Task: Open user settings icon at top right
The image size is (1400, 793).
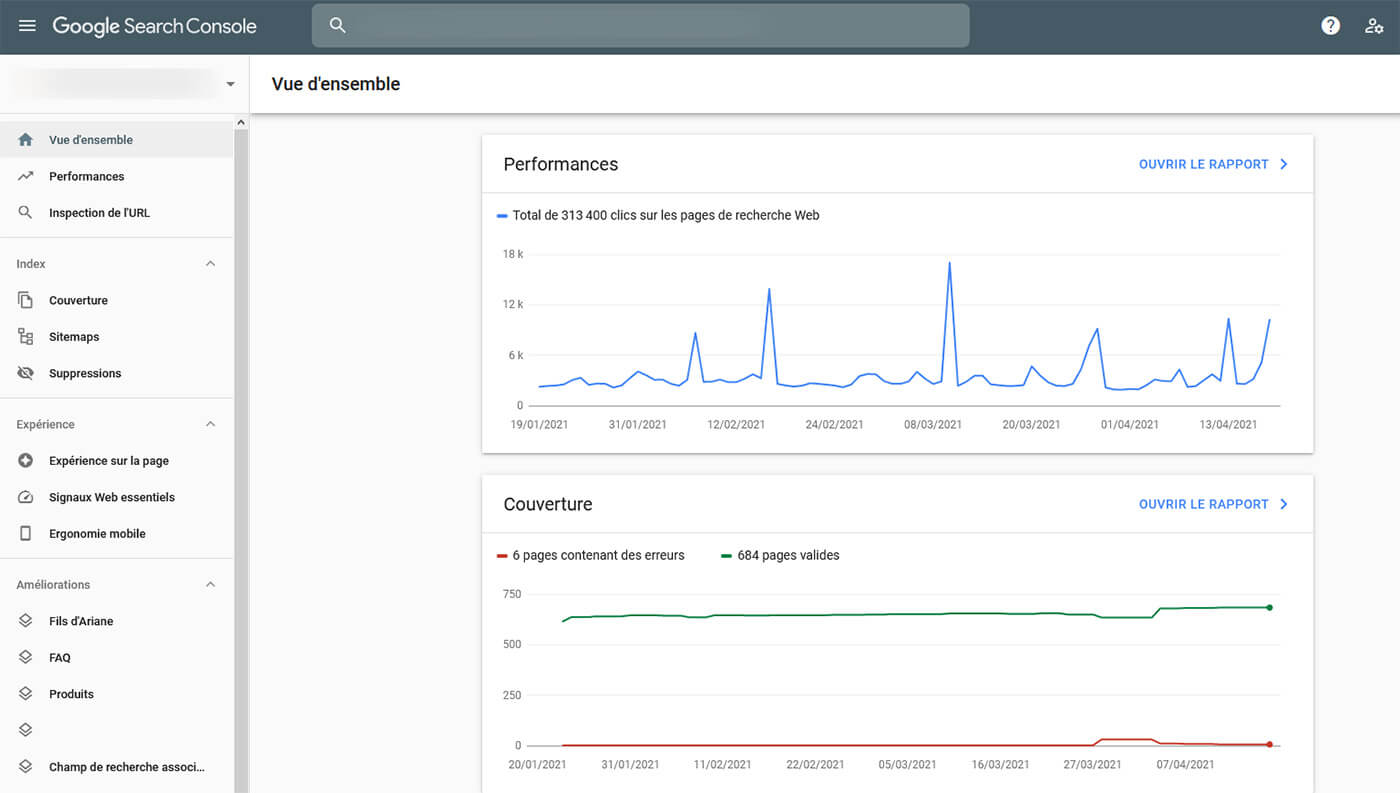Action: point(1374,26)
